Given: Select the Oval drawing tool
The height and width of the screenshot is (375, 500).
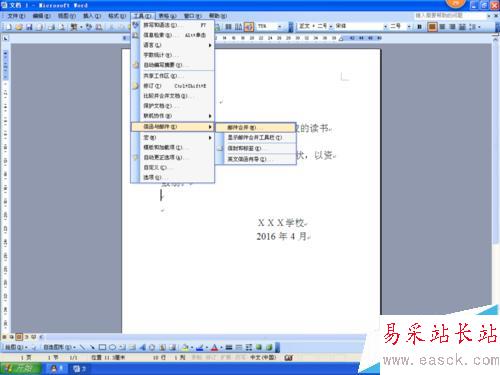Looking at the screenshot, I should pyautogui.click(x=112, y=347).
